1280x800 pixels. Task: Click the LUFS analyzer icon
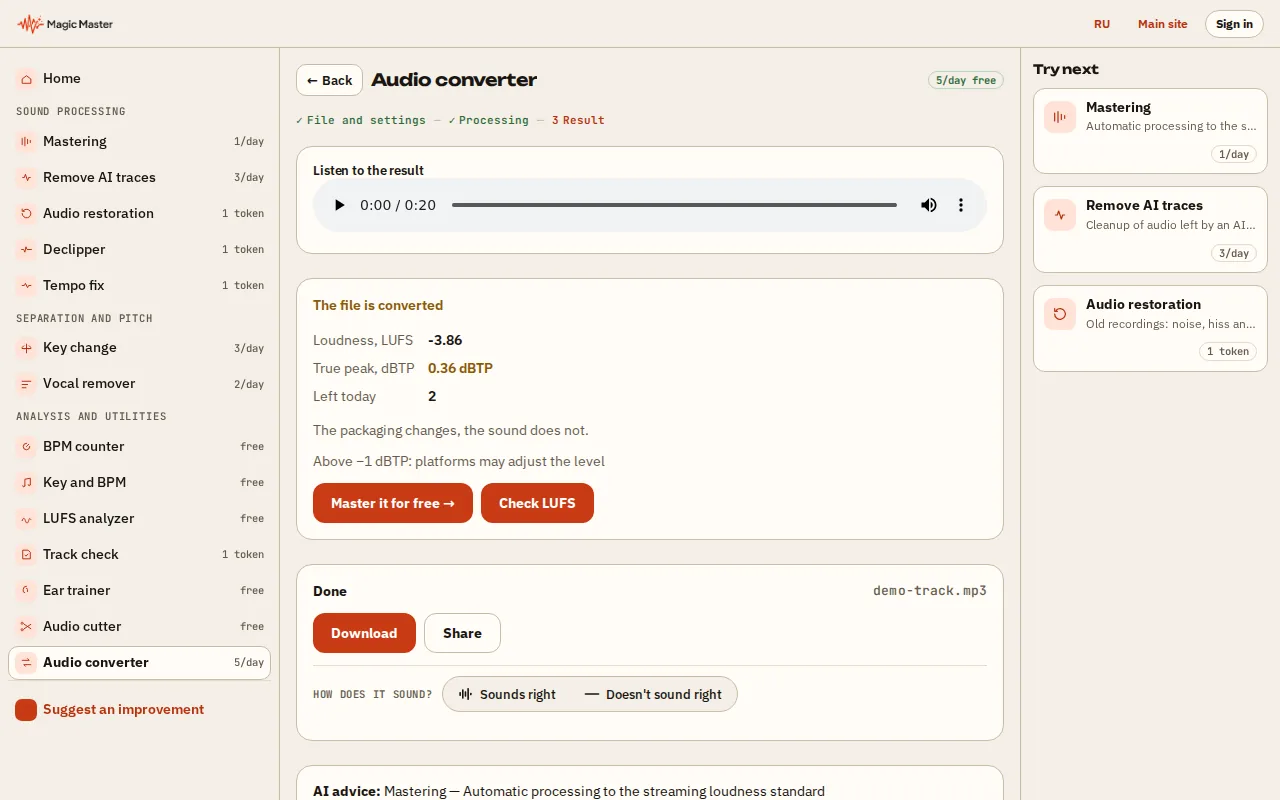(x=26, y=518)
